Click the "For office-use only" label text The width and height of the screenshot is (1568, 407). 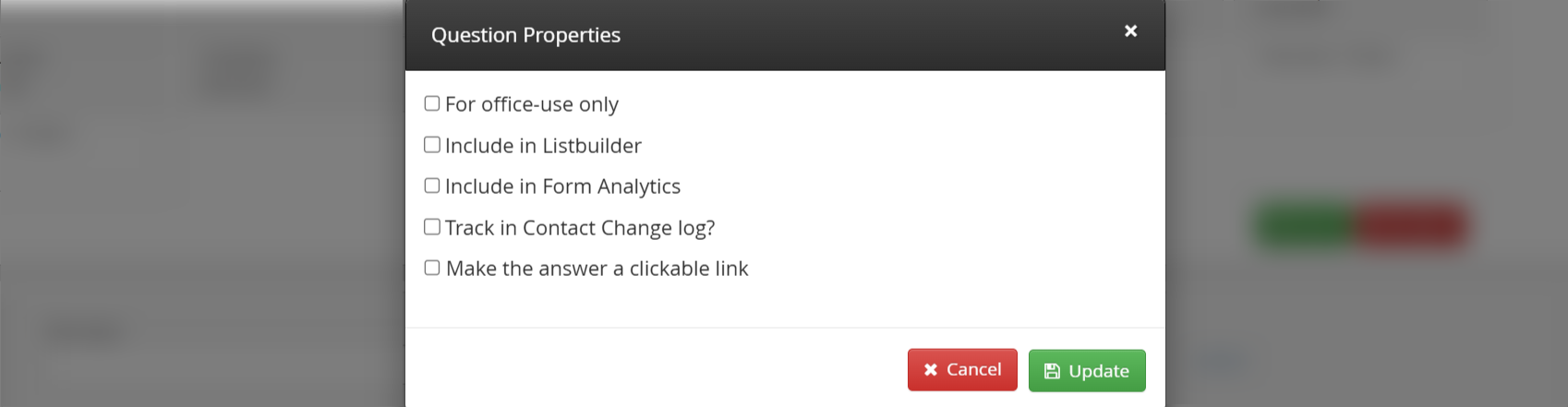tap(532, 104)
